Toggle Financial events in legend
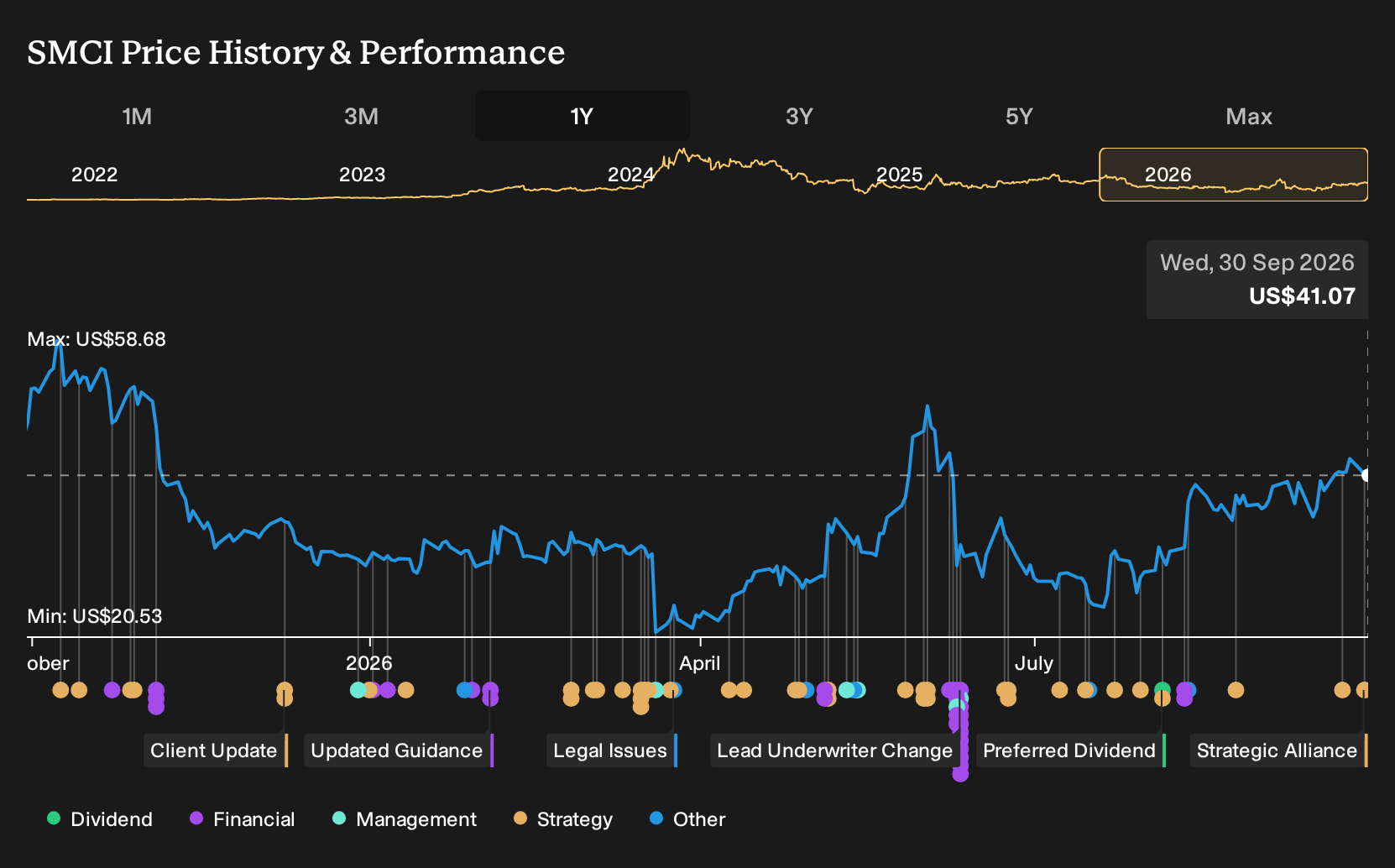Viewport: 1395px width, 868px height. [x=242, y=819]
